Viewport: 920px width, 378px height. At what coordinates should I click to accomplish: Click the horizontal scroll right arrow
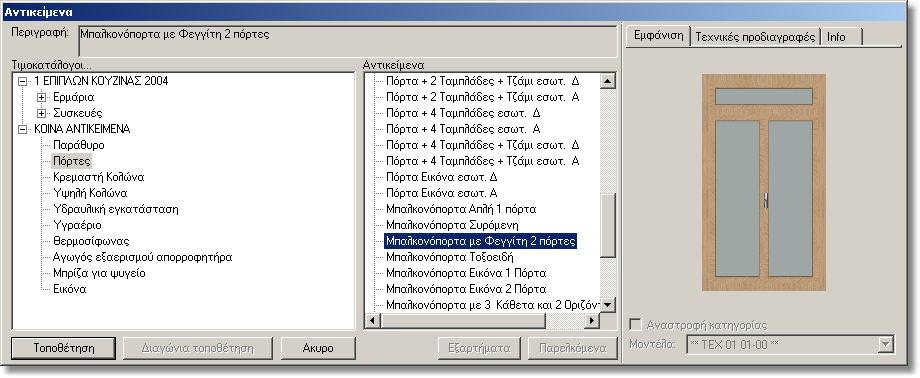pyautogui.click(x=593, y=320)
